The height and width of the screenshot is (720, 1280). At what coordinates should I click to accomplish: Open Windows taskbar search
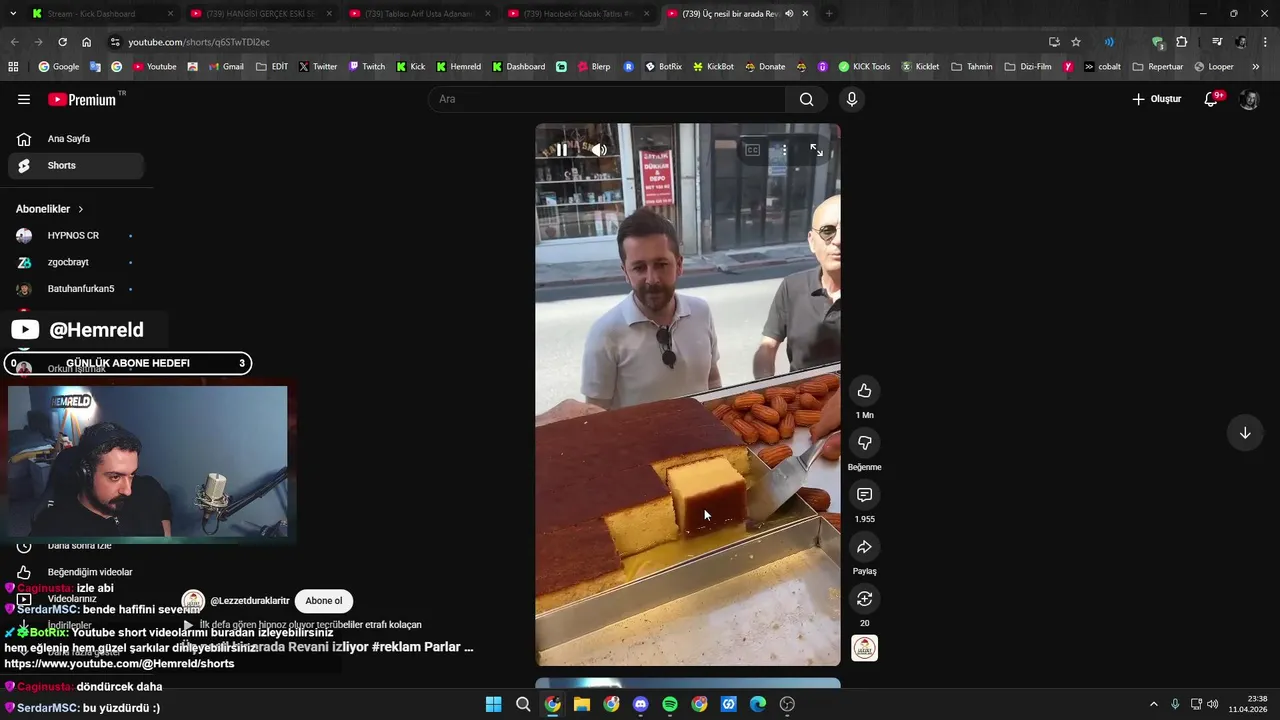(523, 704)
